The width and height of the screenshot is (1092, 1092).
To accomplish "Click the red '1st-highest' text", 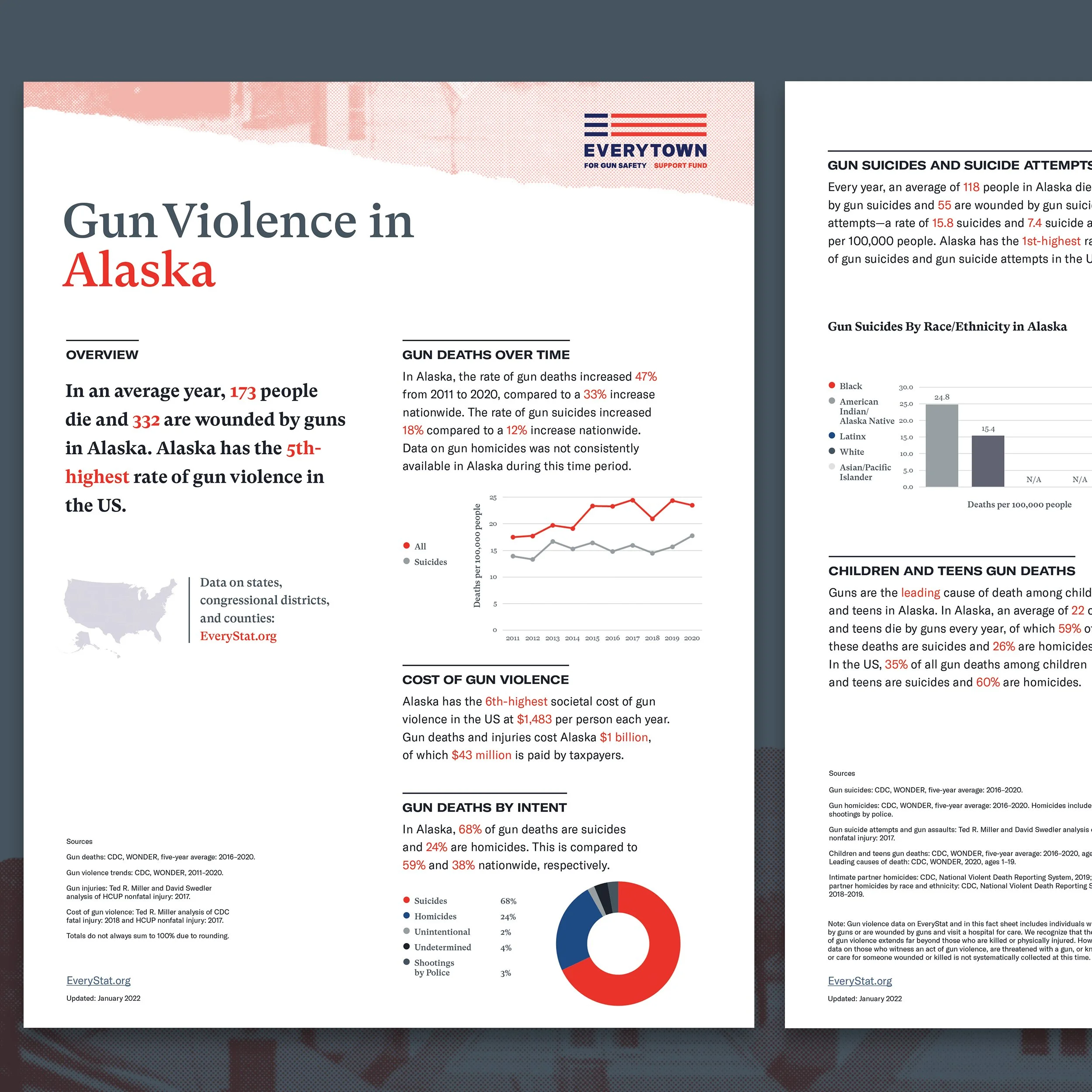I will 1051,242.
